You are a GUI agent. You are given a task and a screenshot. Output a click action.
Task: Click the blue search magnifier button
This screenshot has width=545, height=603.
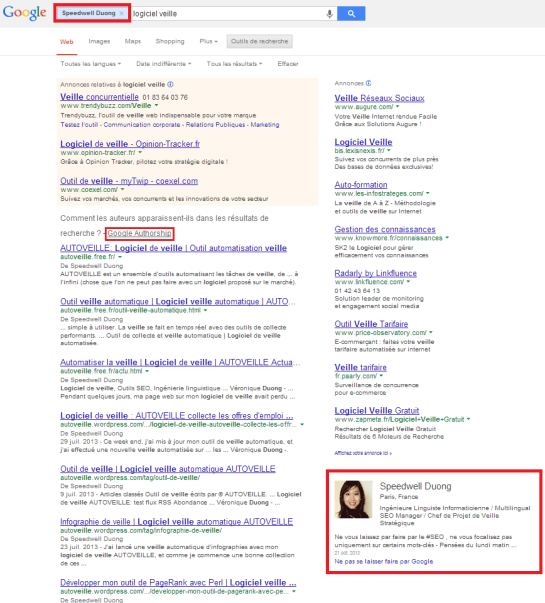351,13
